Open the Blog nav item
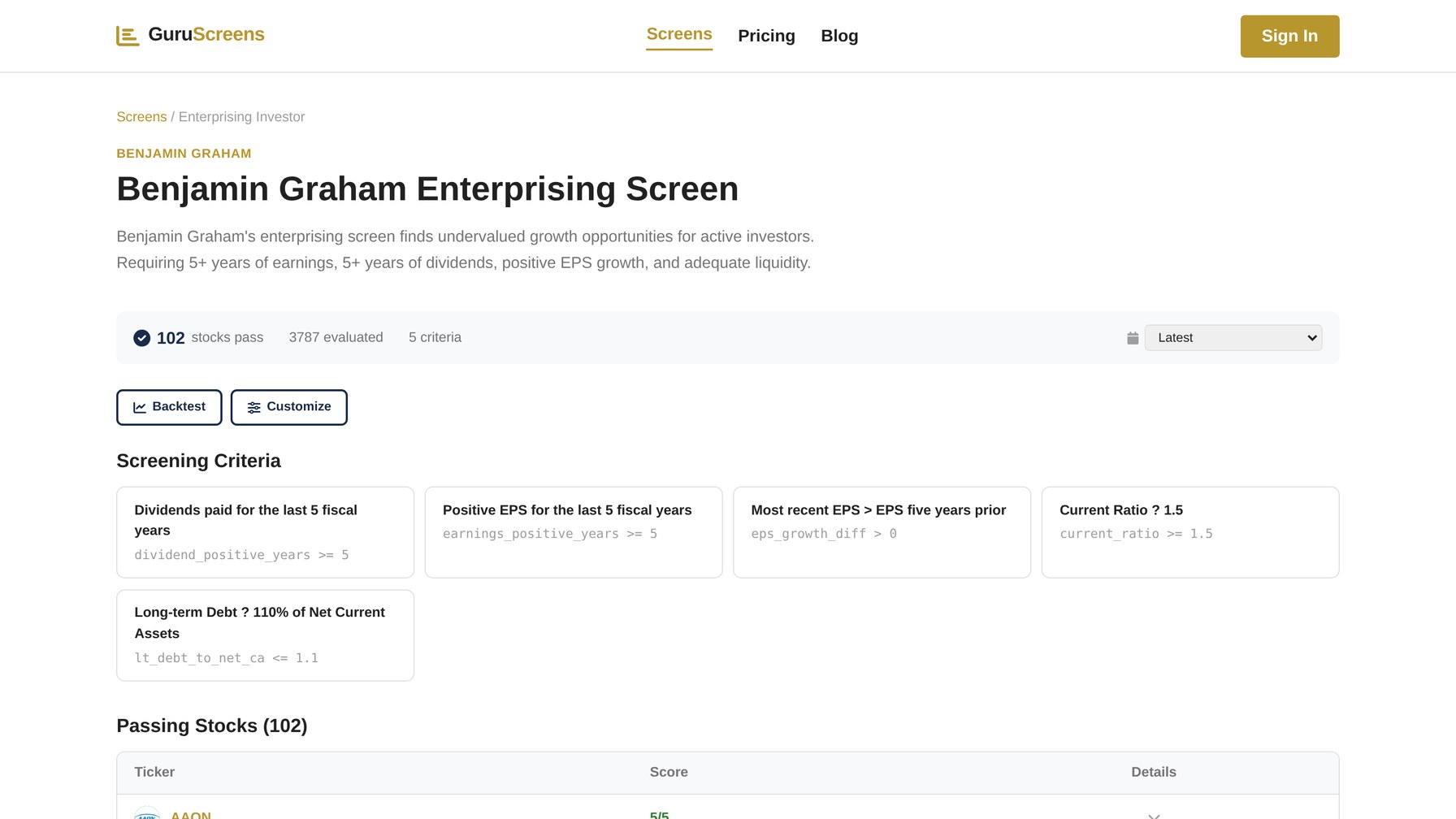Viewport: 1456px width, 819px height. [x=839, y=36]
